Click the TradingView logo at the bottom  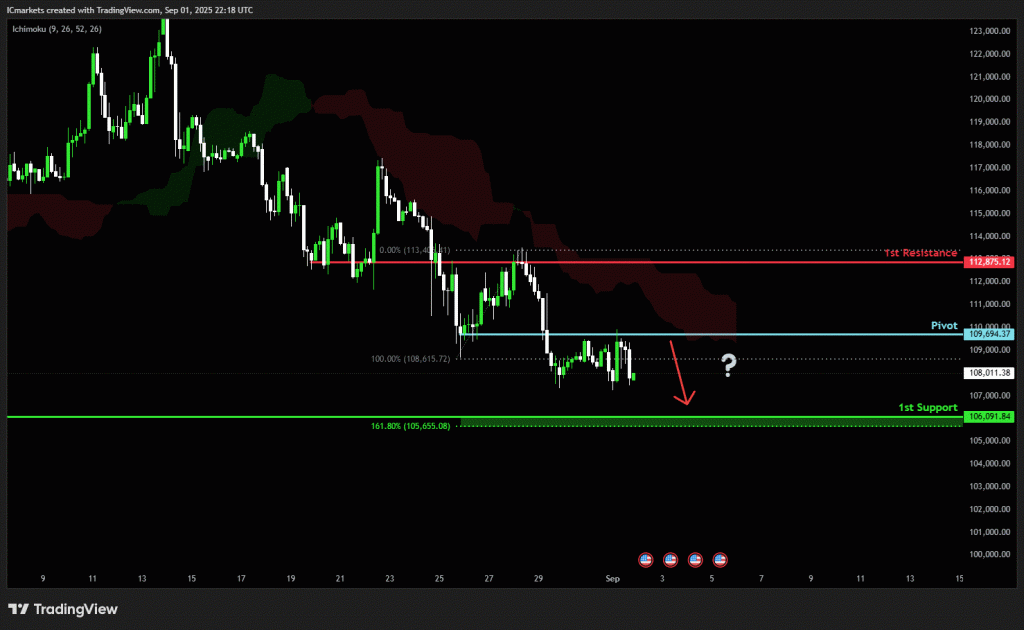(63, 609)
